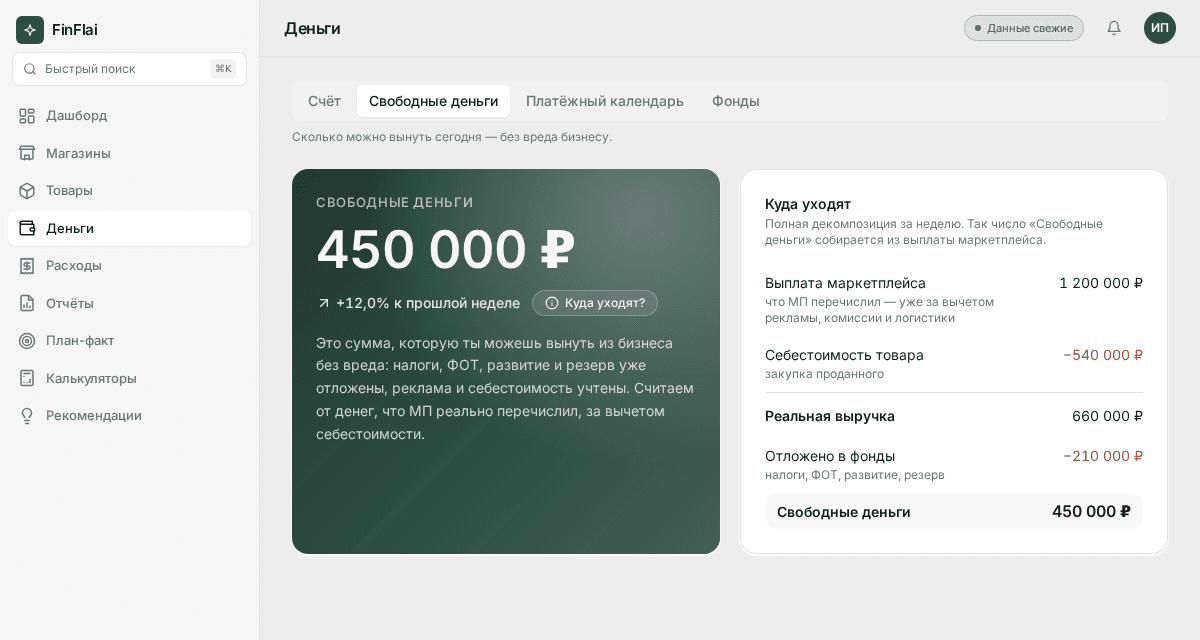The image size is (1200, 640).
Task: Click the info icon in Куда уходят button
Action: pyautogui.click(x=552, y=303)
